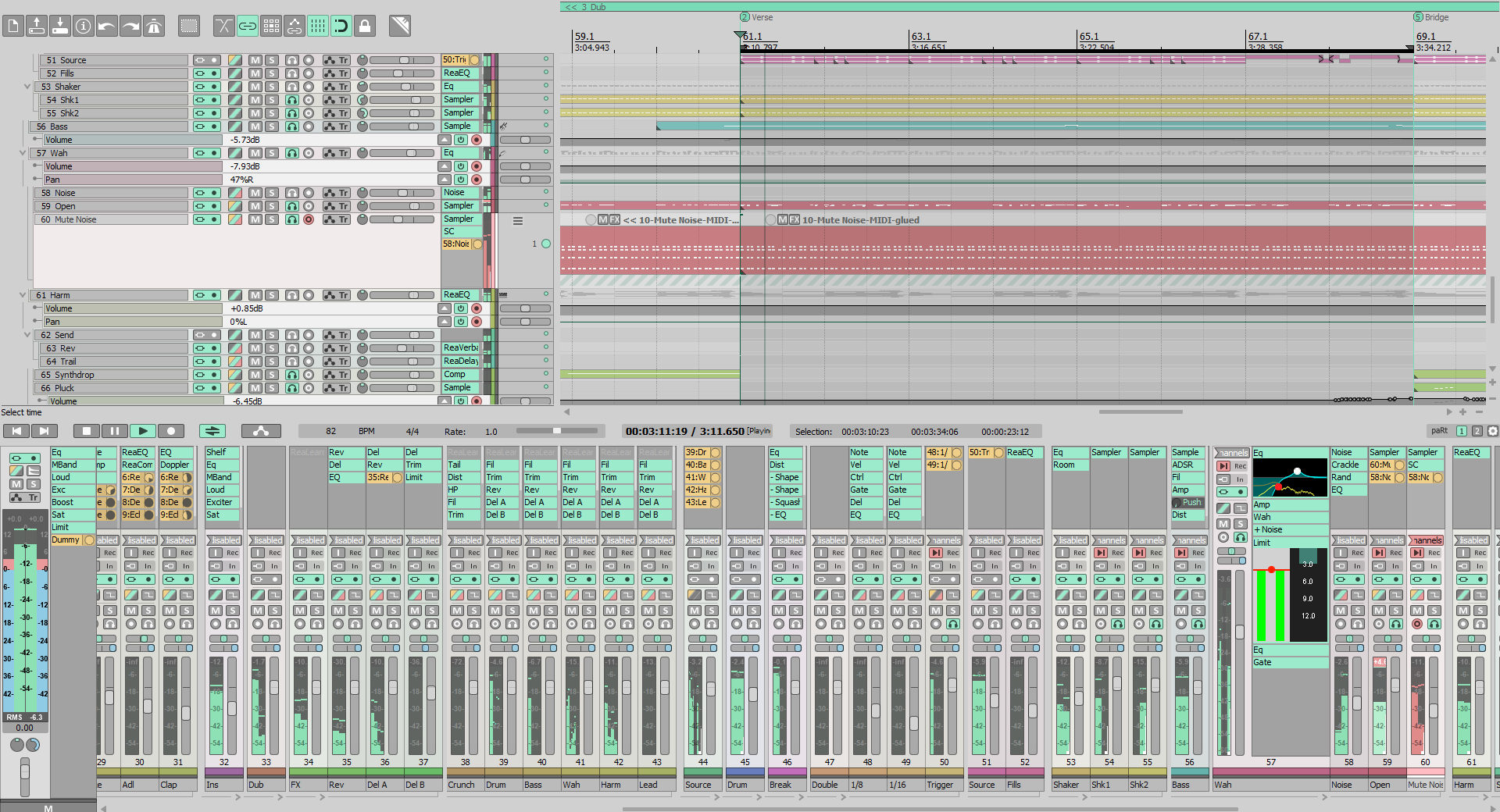Adjust Bass Volume envelope slider
Viewport: 1500px width, 812px height.
[525, 140]
